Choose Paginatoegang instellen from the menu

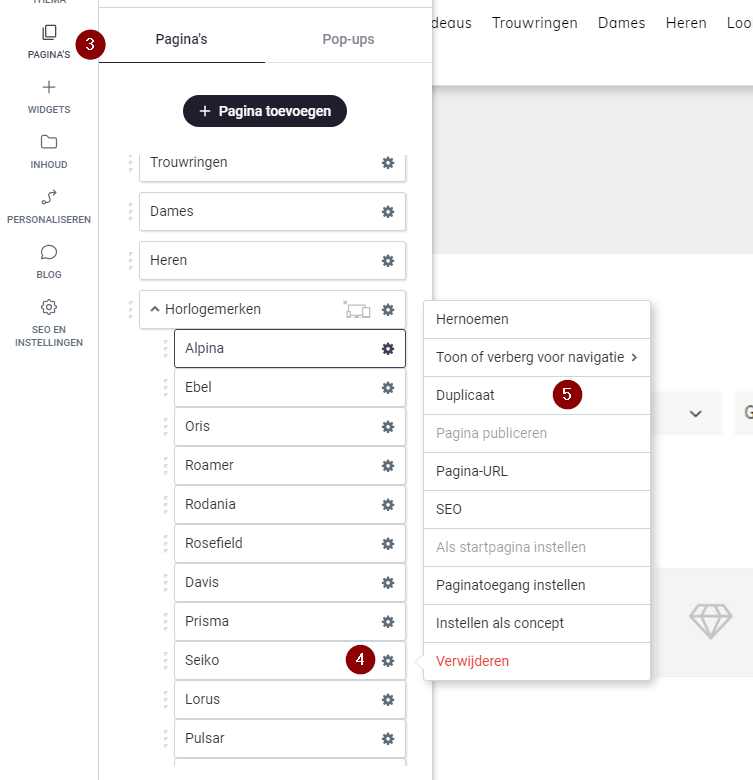coord(537,585)
